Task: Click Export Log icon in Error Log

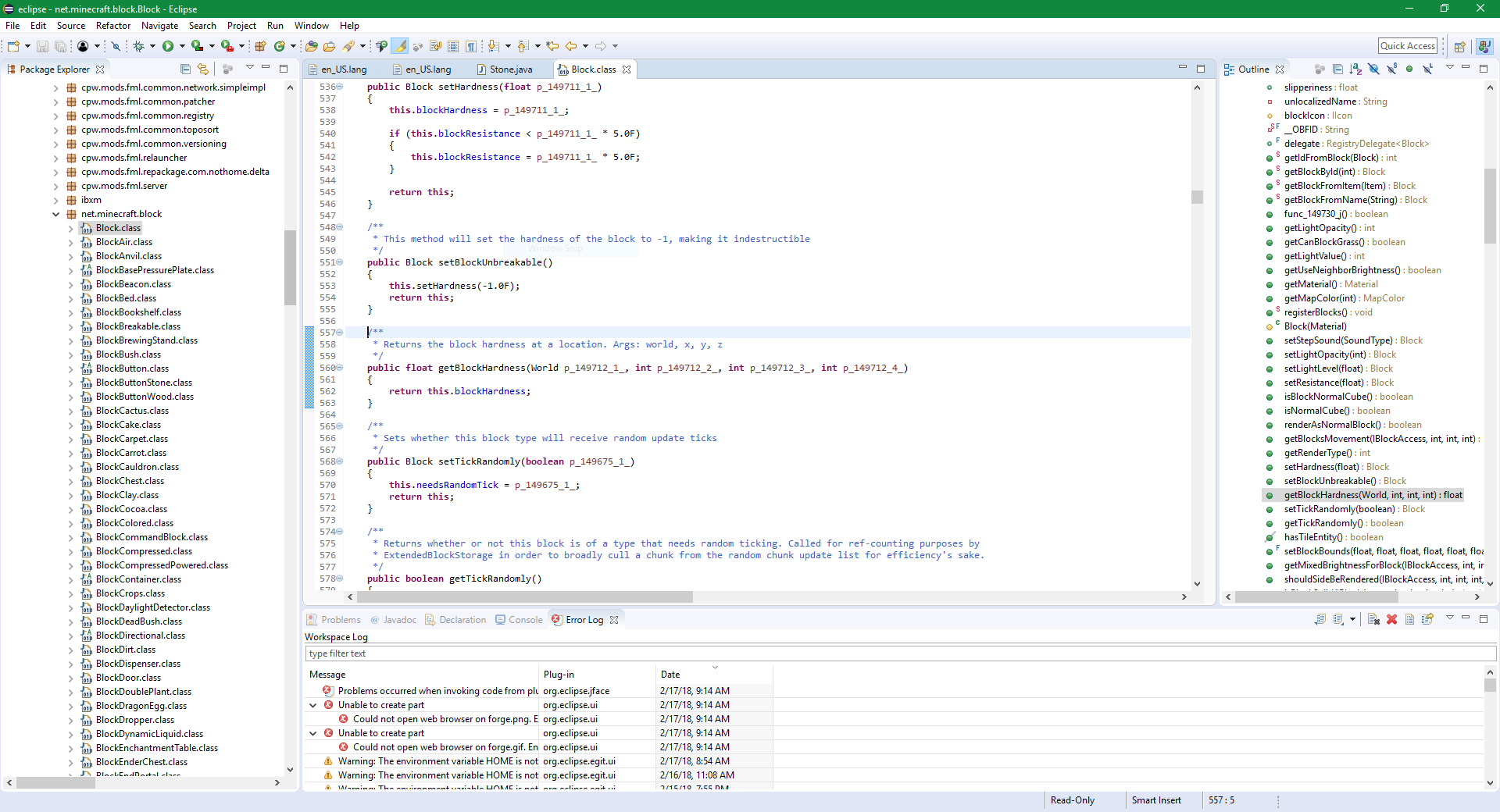Action: tap(1320, 620)
